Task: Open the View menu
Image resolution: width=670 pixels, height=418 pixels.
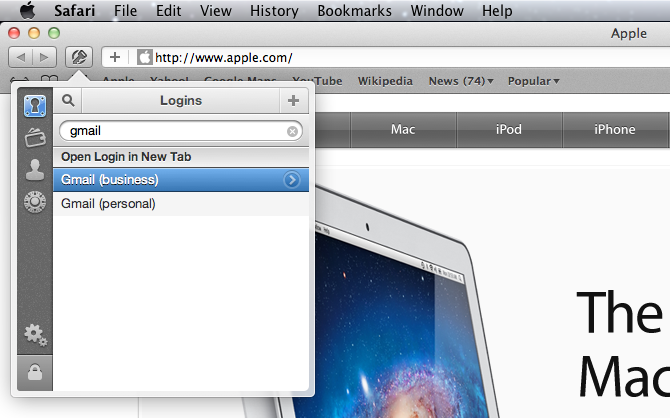Action: (216, 11)
